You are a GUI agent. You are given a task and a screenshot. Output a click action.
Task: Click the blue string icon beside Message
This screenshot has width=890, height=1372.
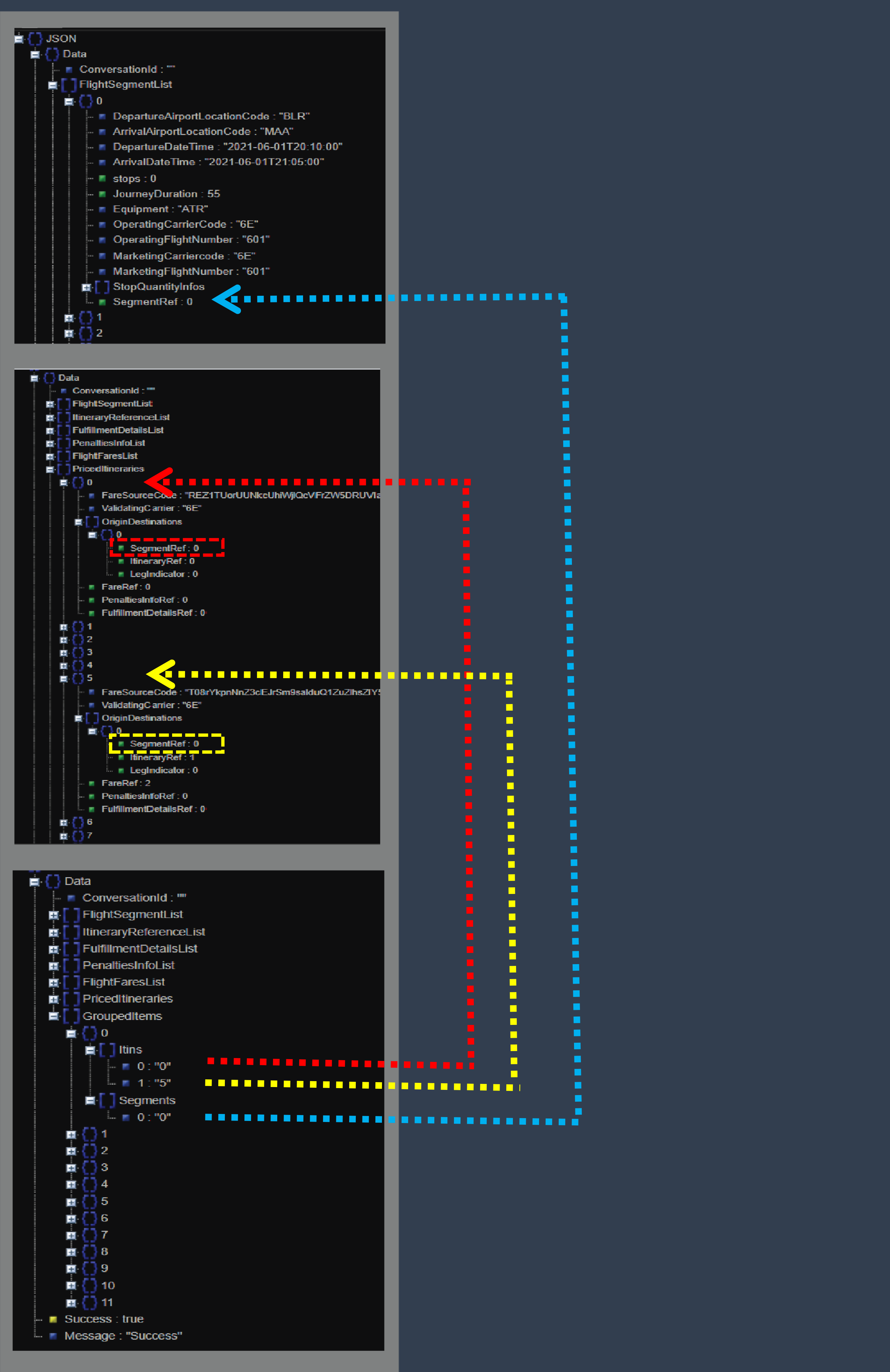point(53,1336)
